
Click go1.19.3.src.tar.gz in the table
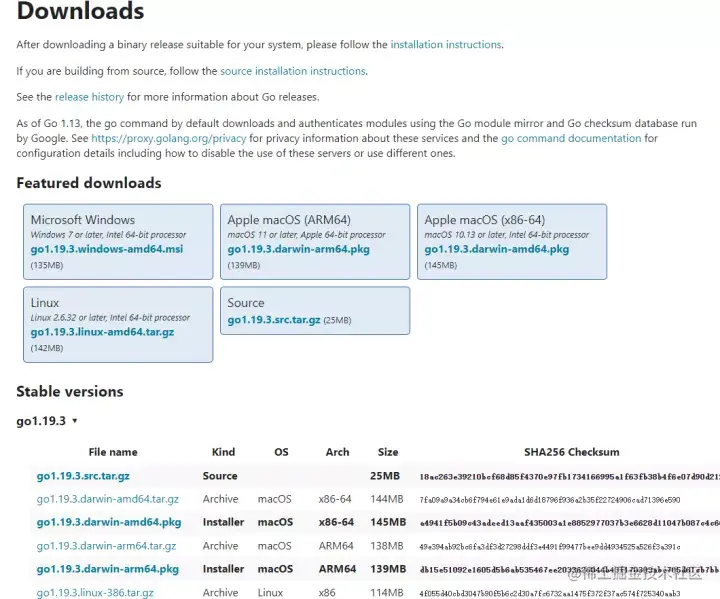click(83, 476)
